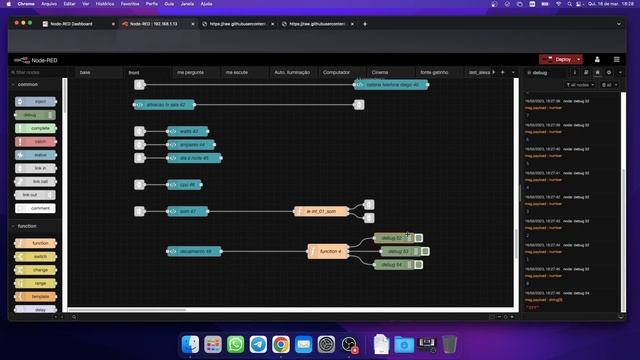Open Finder from the Dock

pyautogui.click(x=190, y=344)
